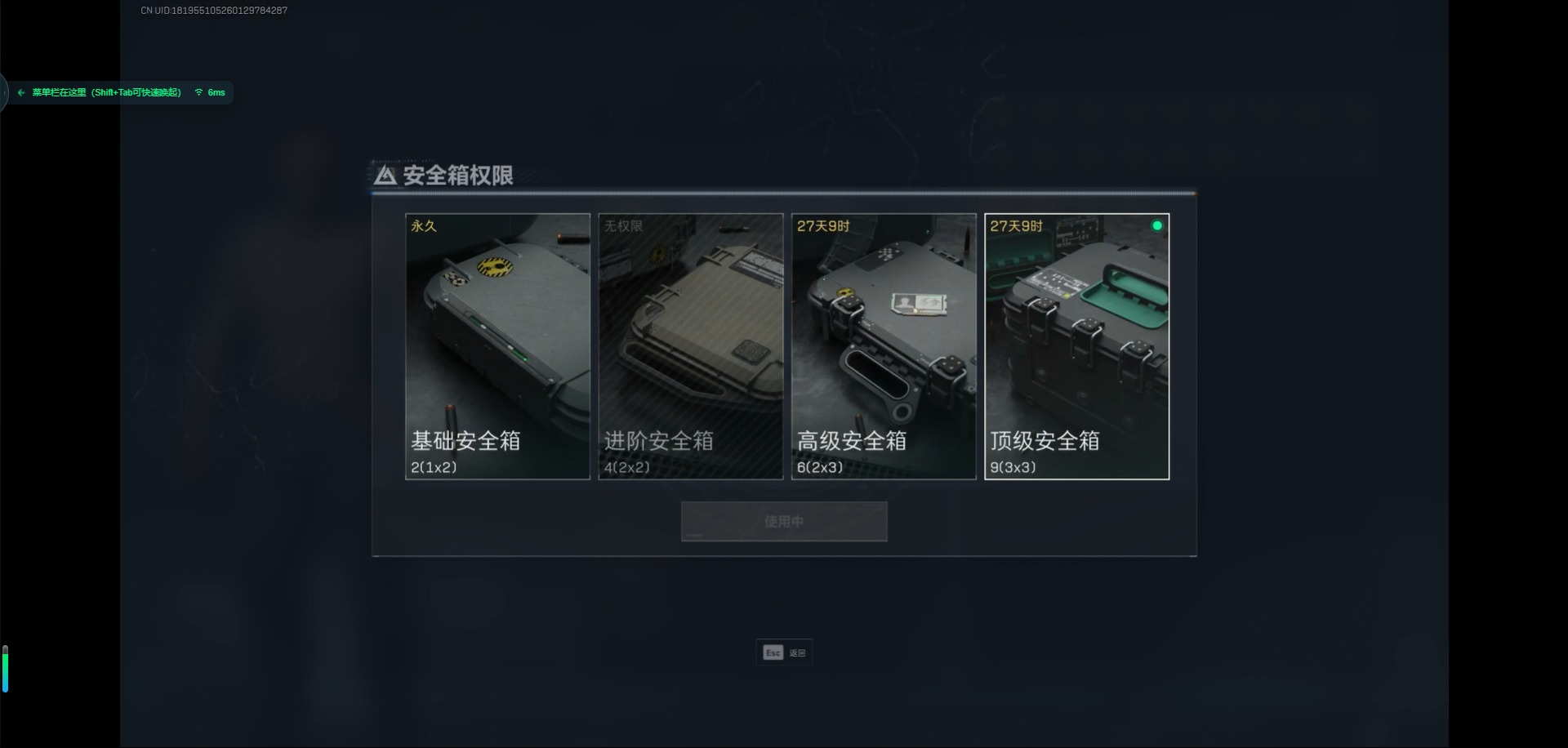Choose the 顶级安全箱 card
Image resolution: width=1568 pixels, height=748 pixels.
(1076, 346)
